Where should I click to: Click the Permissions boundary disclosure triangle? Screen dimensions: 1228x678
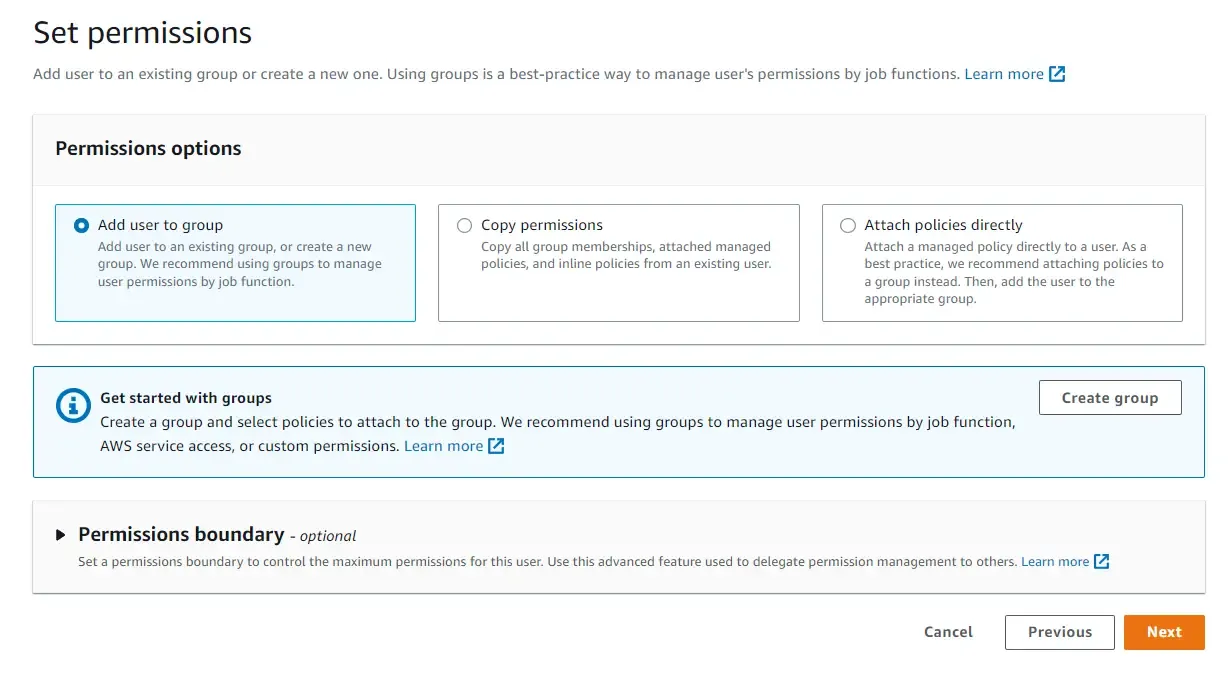click(60, 534)
